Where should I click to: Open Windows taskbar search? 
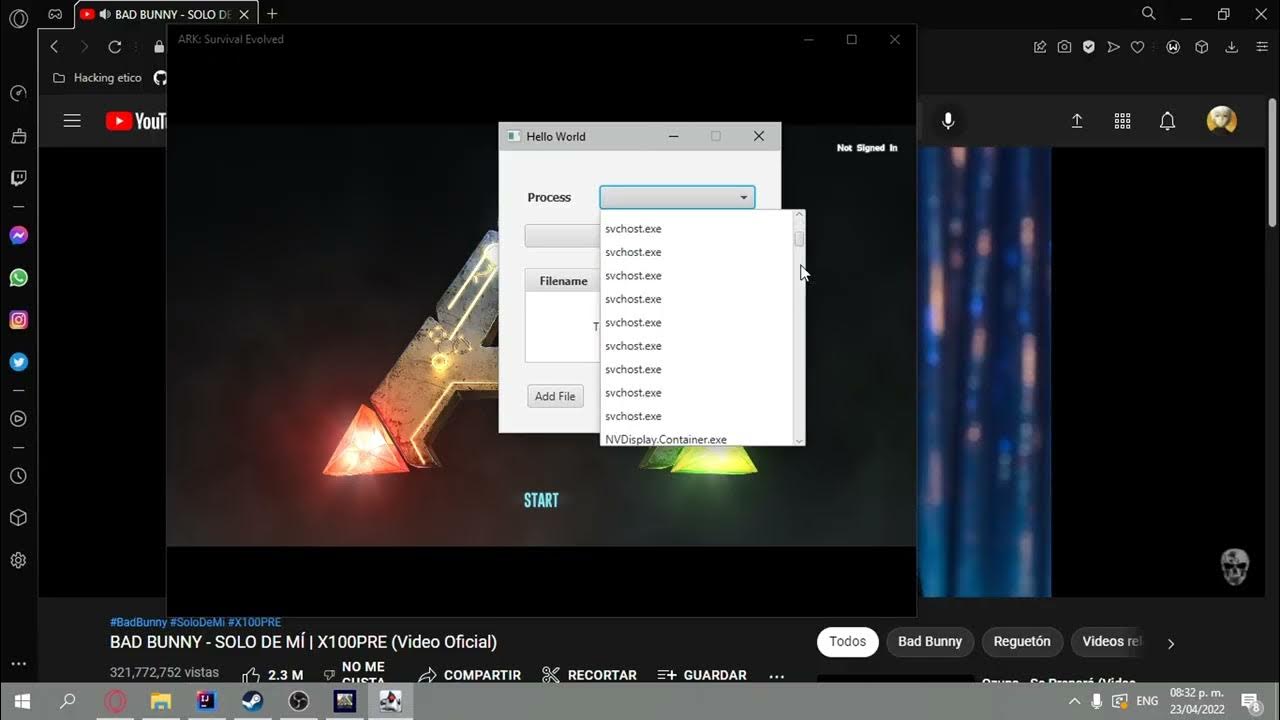coord(68,701)
